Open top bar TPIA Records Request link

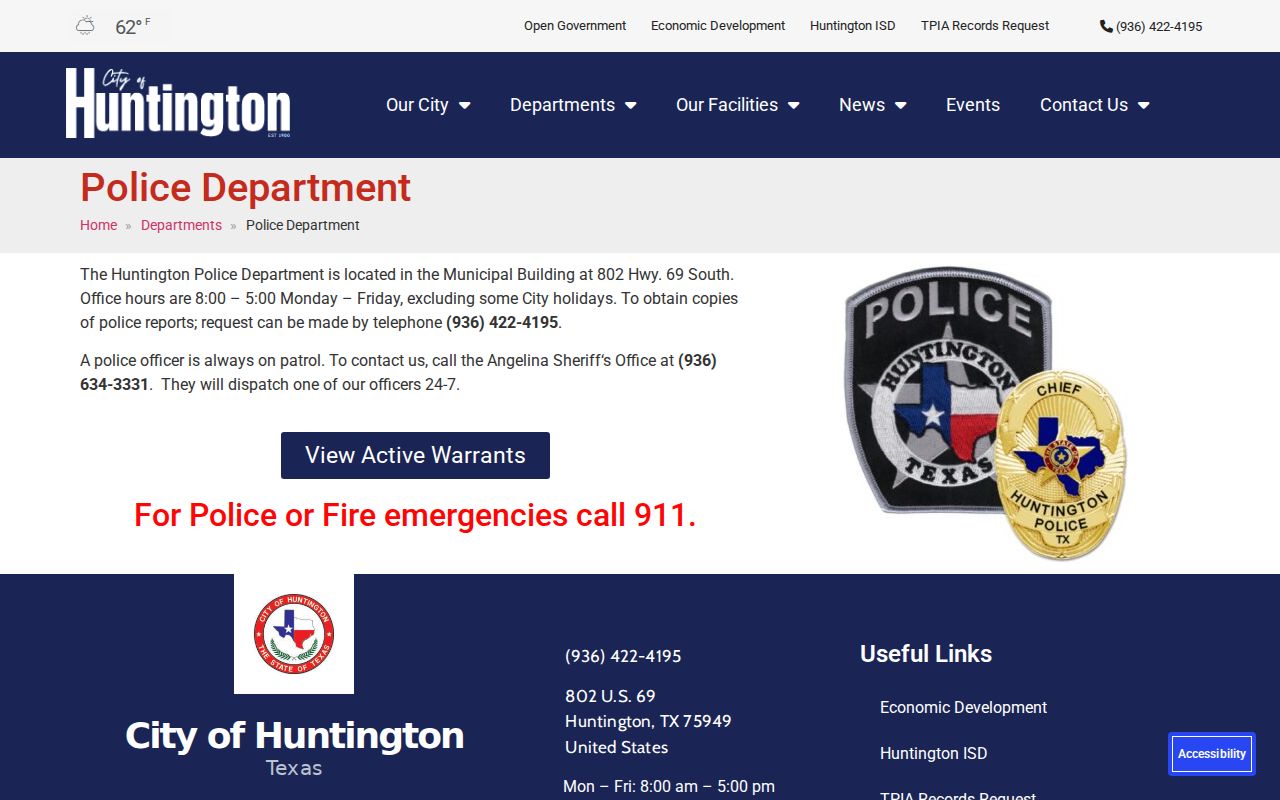coord(985,26)
